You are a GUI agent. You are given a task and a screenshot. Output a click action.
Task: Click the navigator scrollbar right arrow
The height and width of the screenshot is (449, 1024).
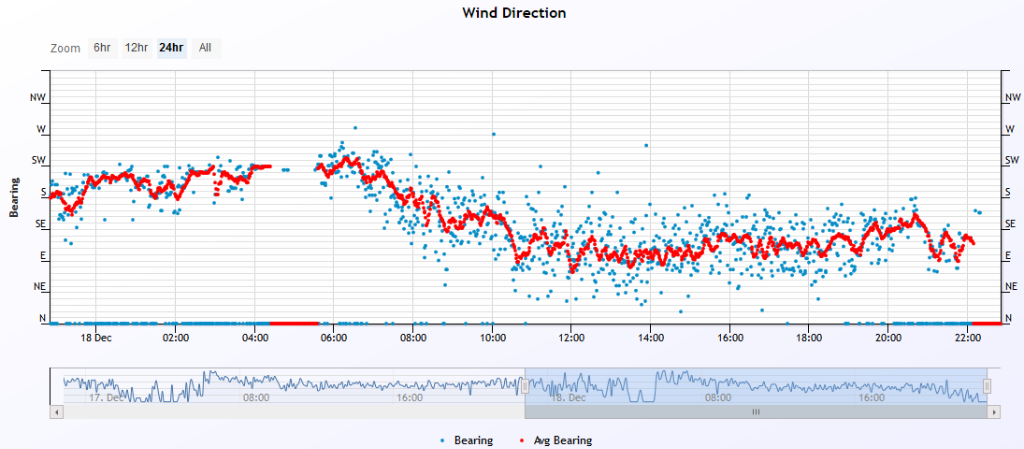[x=994, y=412]
